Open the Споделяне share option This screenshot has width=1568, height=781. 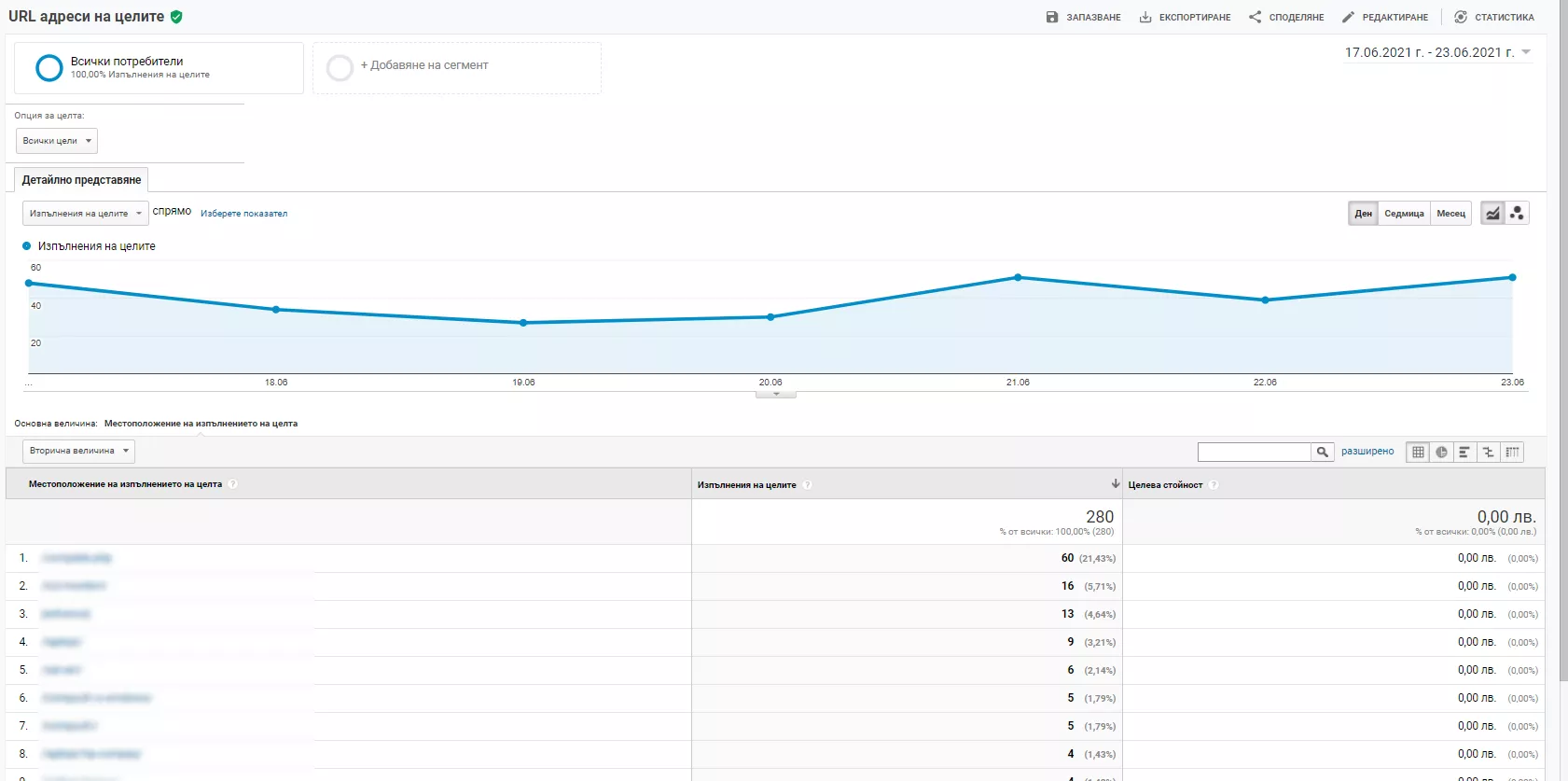(x=1286, y=17)
